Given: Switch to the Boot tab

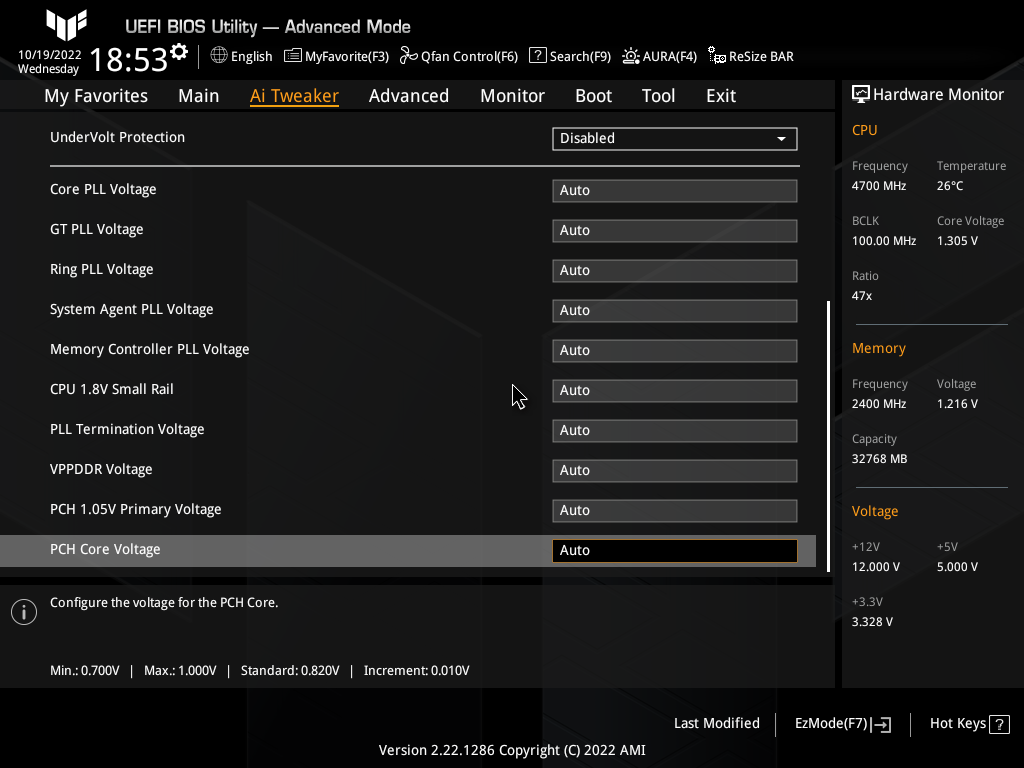Looking at the screenshot, I should pos(593,96).
